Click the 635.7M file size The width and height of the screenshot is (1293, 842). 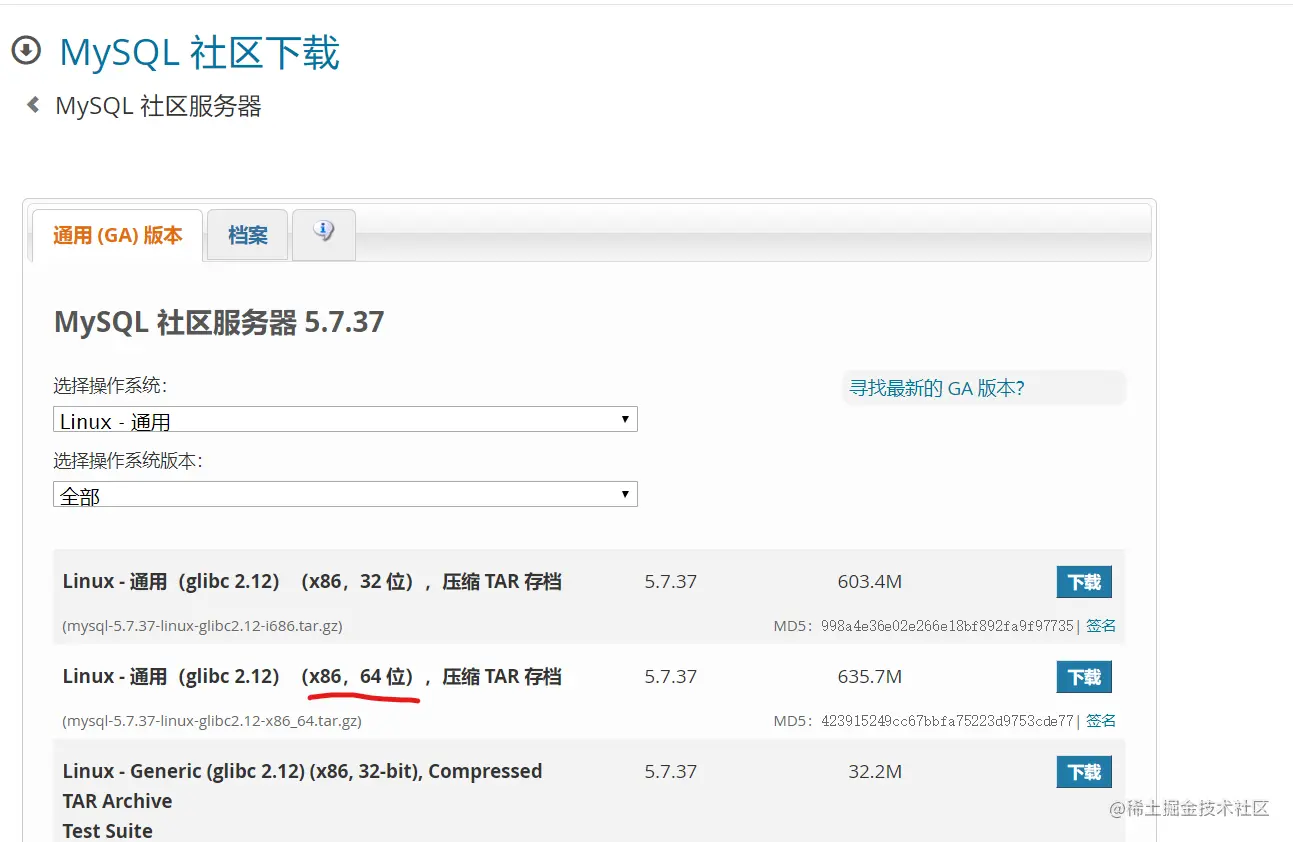tap(870, 677)
